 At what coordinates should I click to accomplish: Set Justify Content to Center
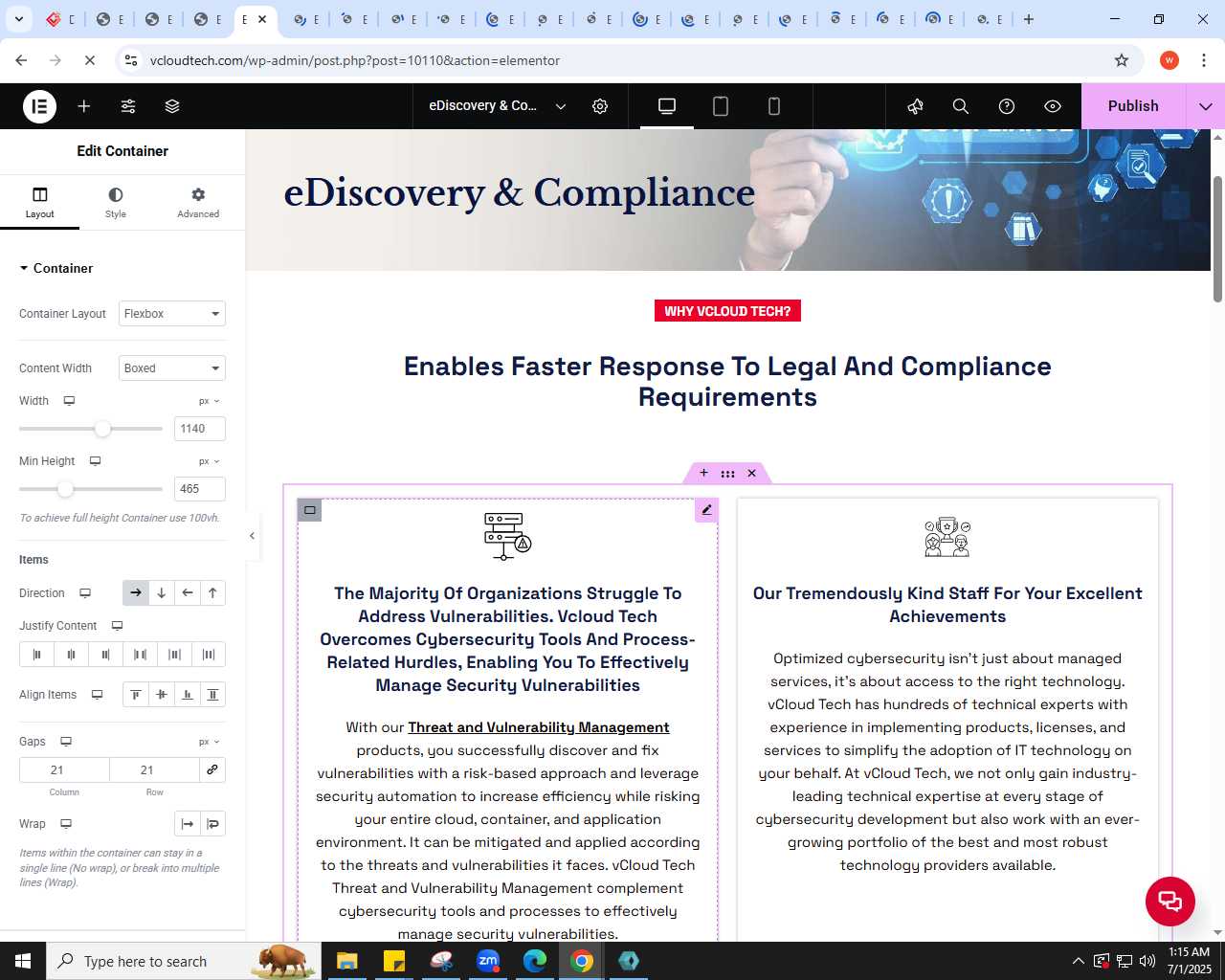tap(71, 655)
